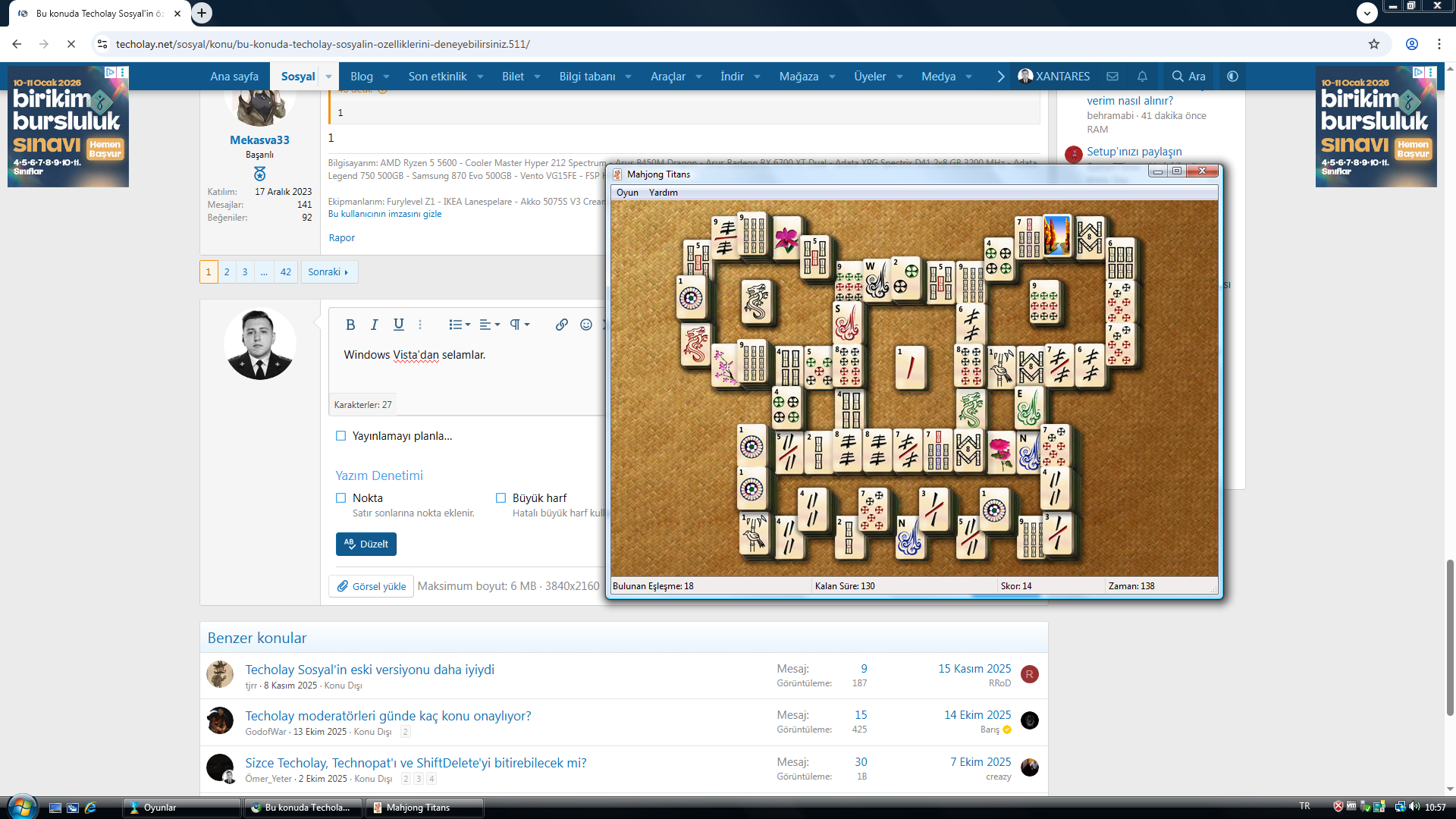Open the Yardım menu in Mahjong Titans

[x=664, y=193]
